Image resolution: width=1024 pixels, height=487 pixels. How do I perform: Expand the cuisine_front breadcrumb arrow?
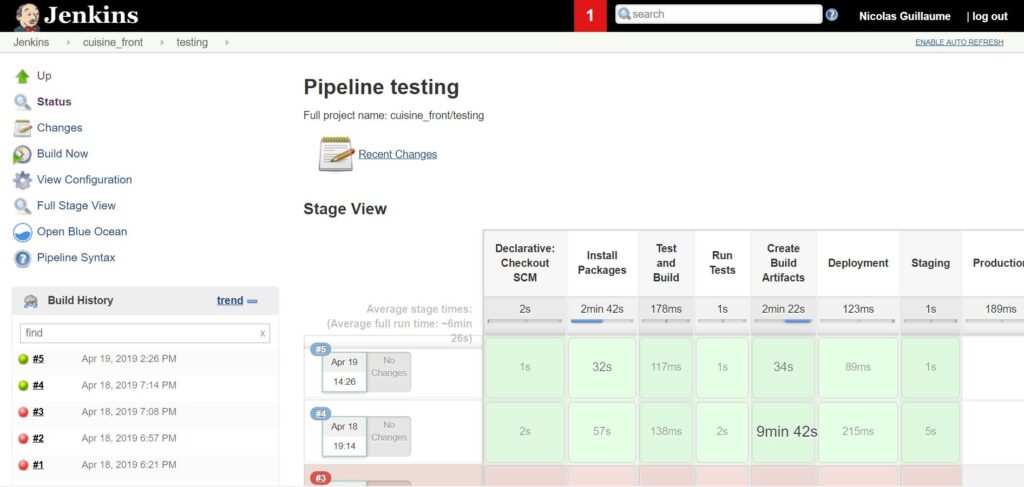pyautogui.click(x=163, y=42)
